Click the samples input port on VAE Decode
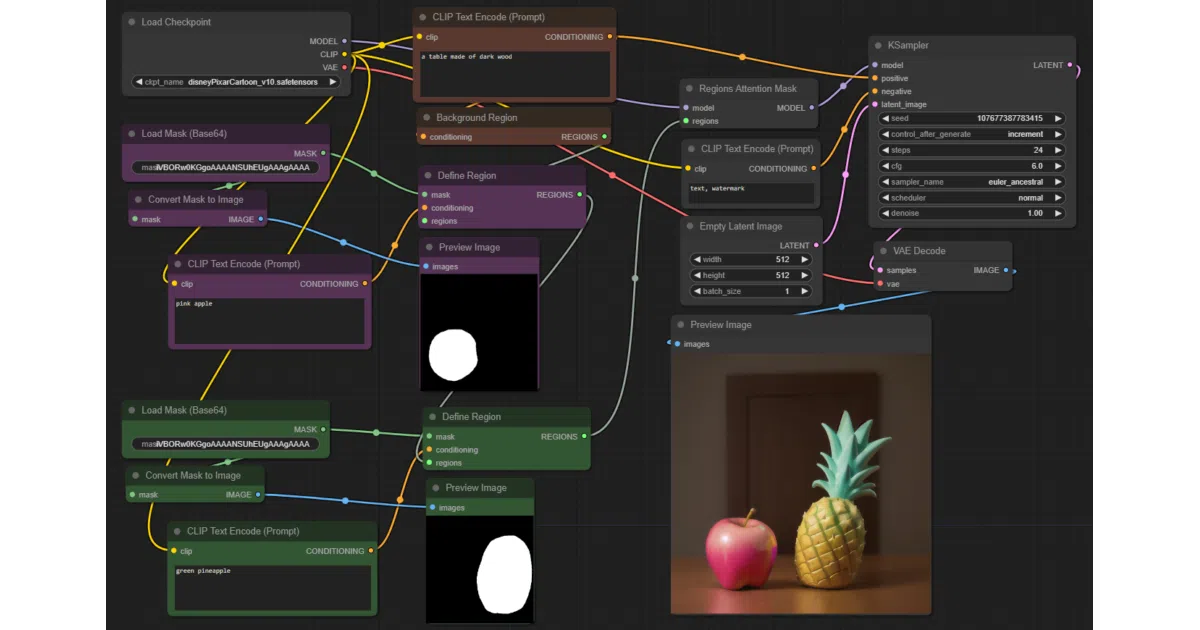1200x630 pixels. click(x=880, y=270)
